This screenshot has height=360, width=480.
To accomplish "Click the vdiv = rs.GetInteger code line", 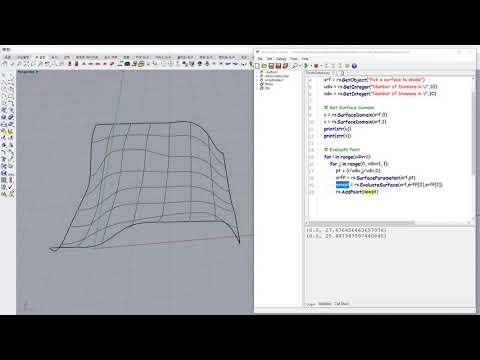I will click(380, 94).
